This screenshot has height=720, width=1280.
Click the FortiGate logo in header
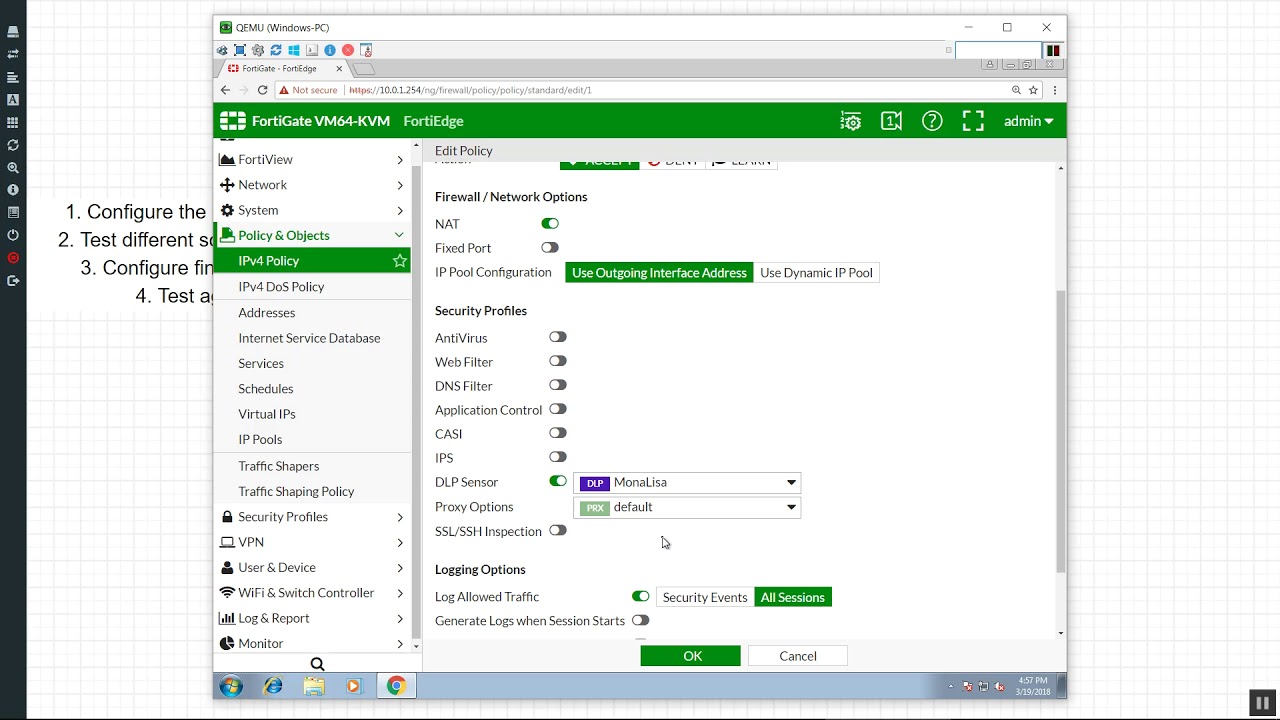[233, 121]
